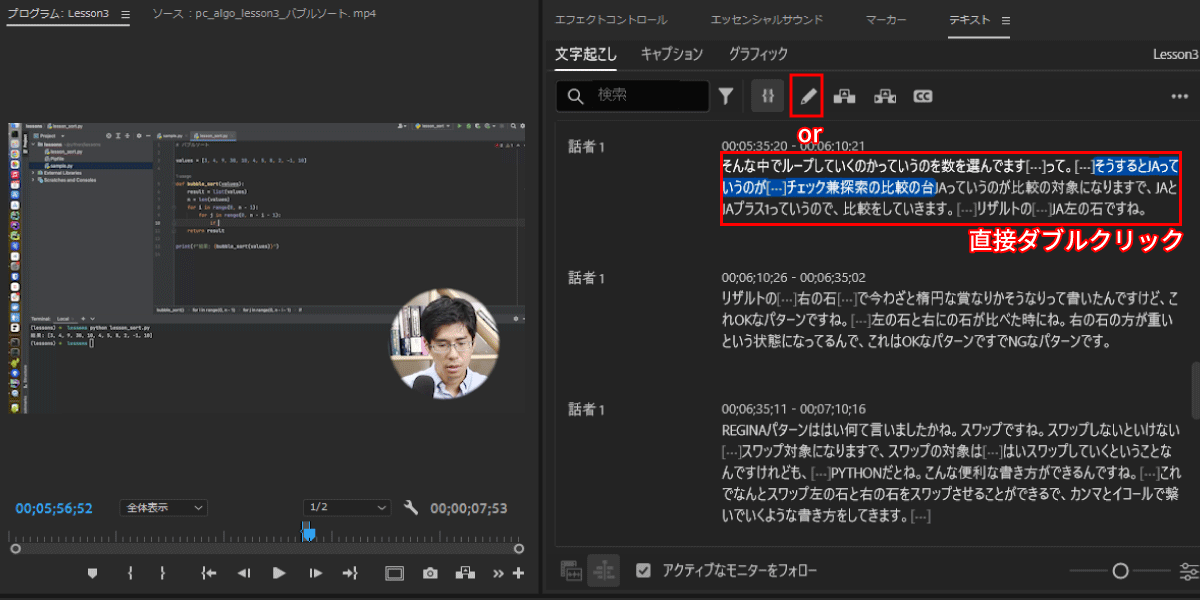The height and width of the screenshot is (600, 1200).
Task: Click the transcript panel vertical scrollbar
Action: (1195, 390)
